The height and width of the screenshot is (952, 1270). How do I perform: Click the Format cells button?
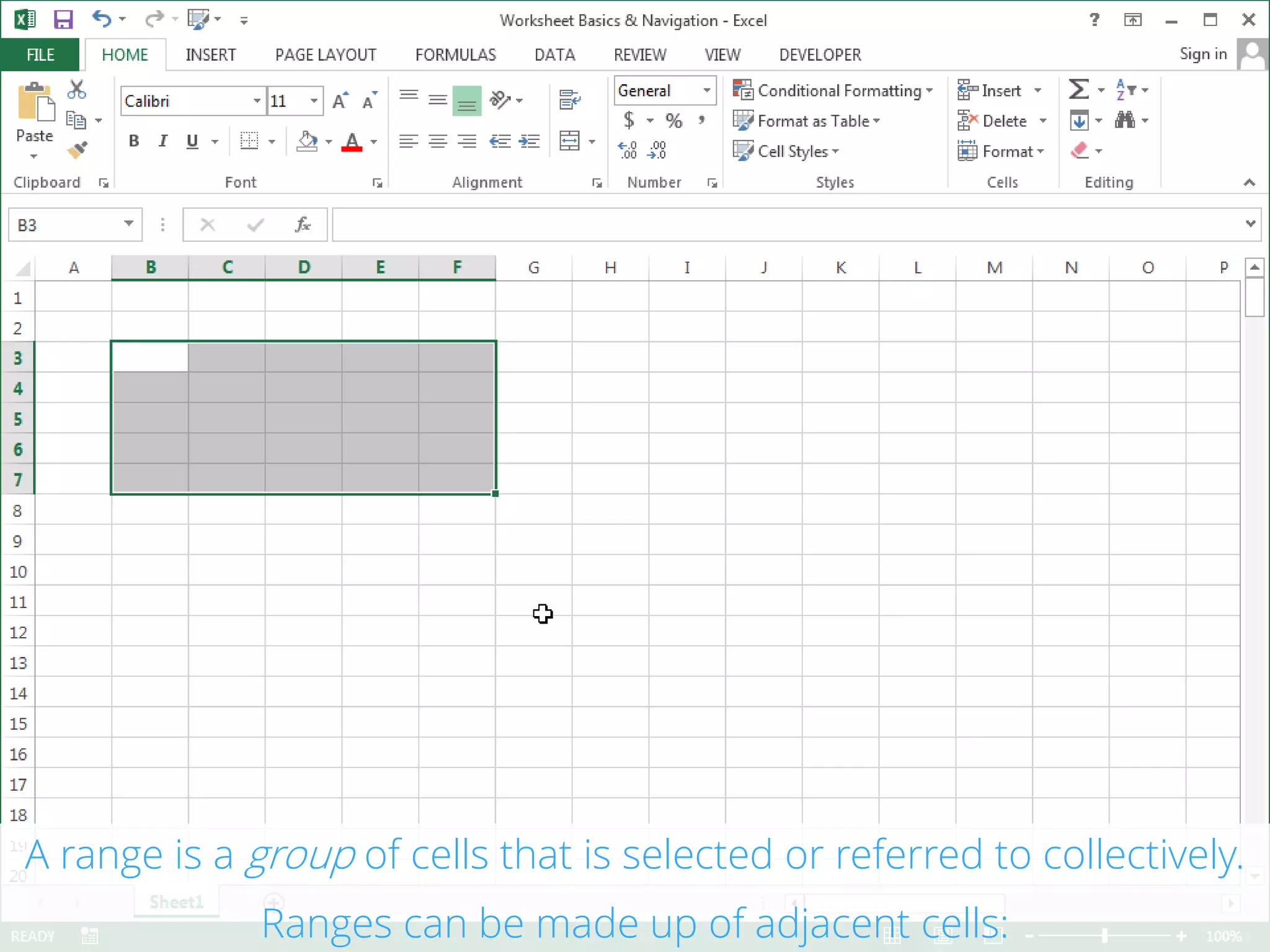1000,151
